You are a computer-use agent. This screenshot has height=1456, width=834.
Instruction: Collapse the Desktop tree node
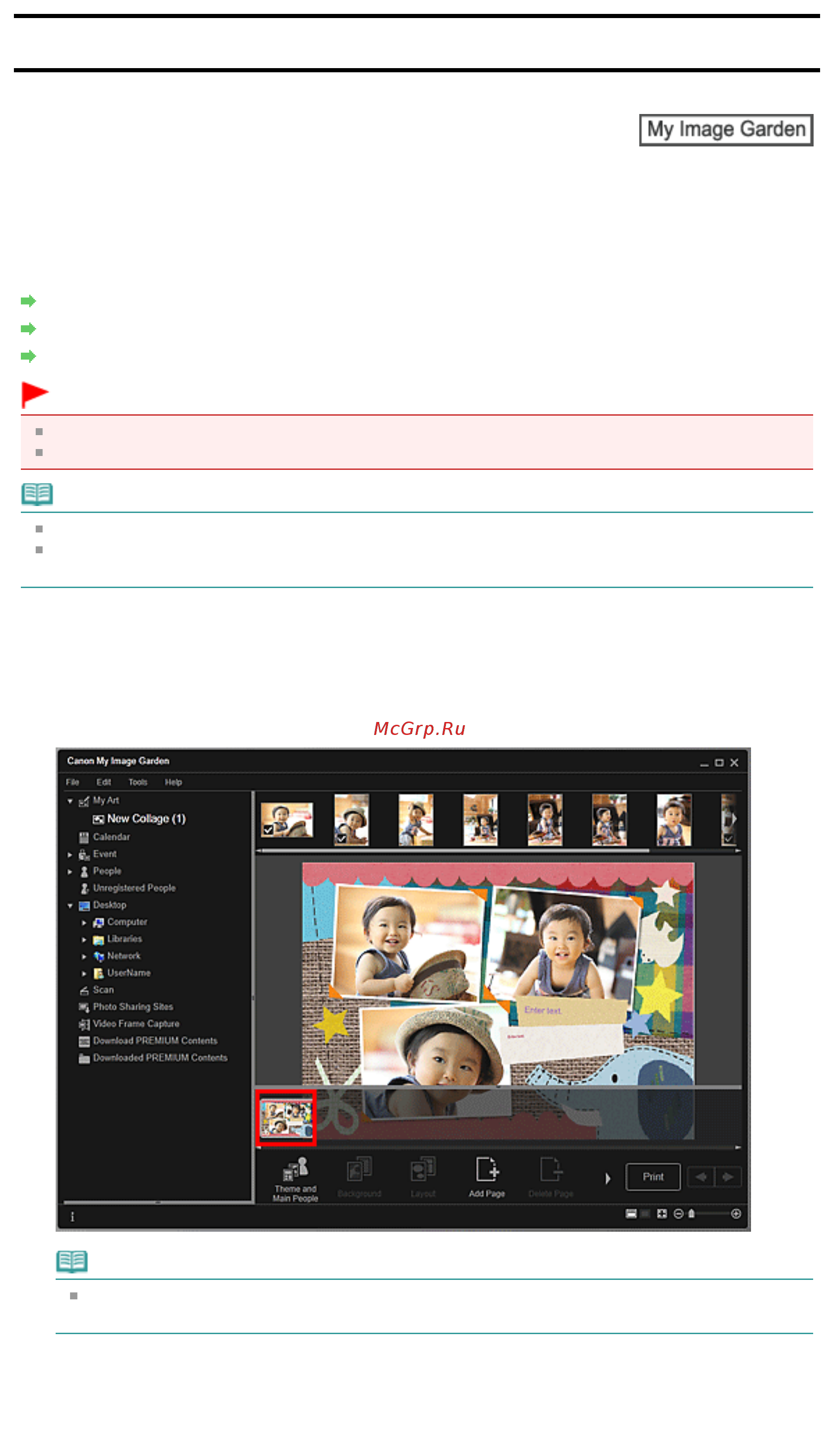(x=70, y=906)
